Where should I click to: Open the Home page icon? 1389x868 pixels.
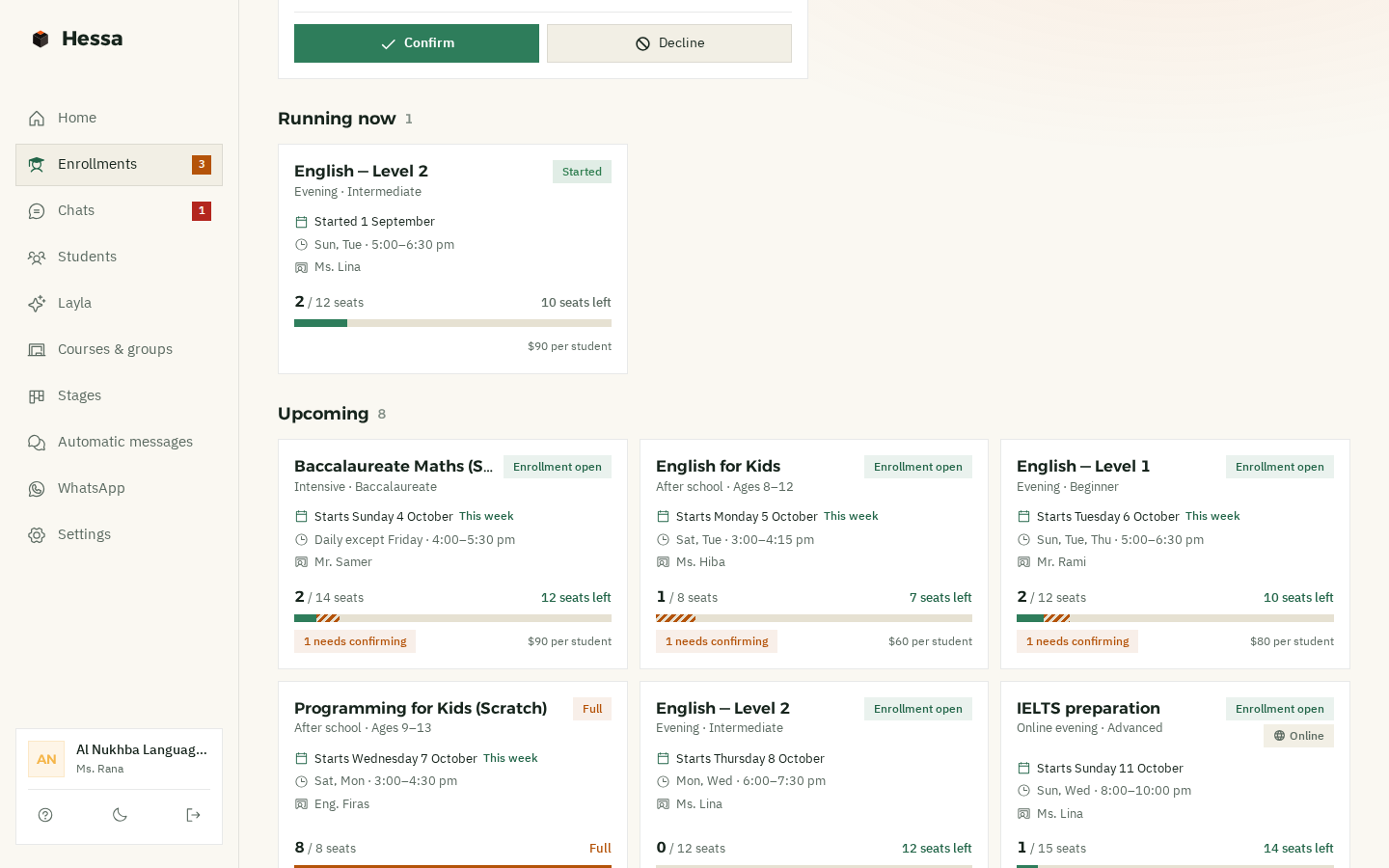(x=37, y=119)
